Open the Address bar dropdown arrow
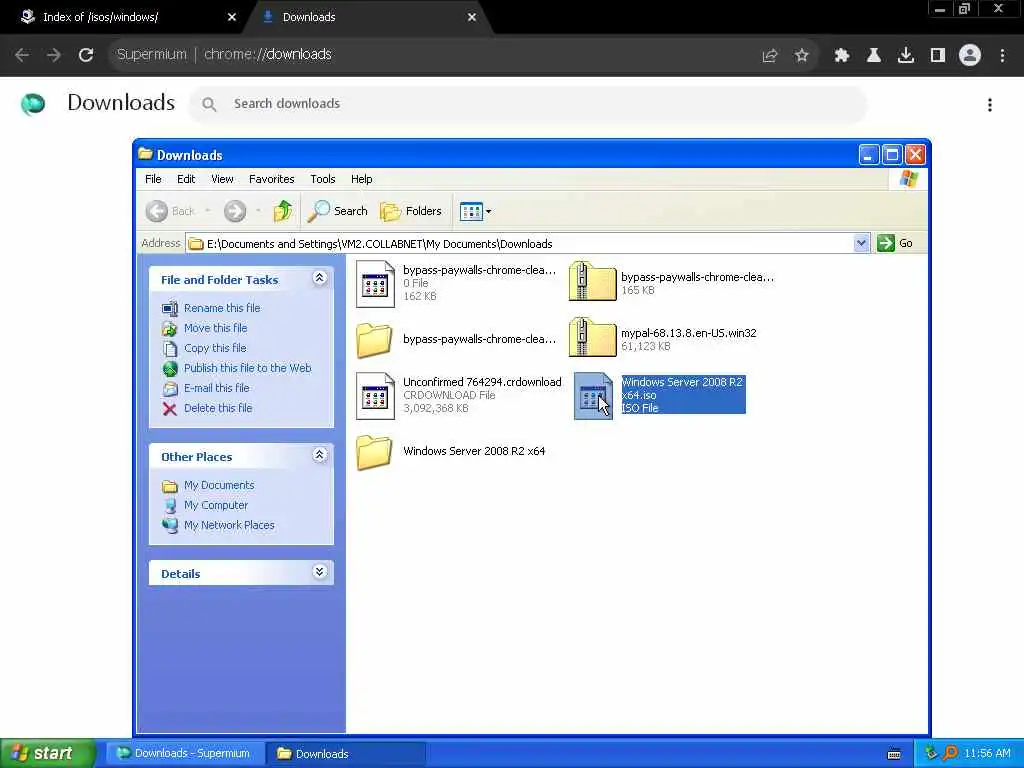This screenshot has height=768, width=1024. point(861,243)
